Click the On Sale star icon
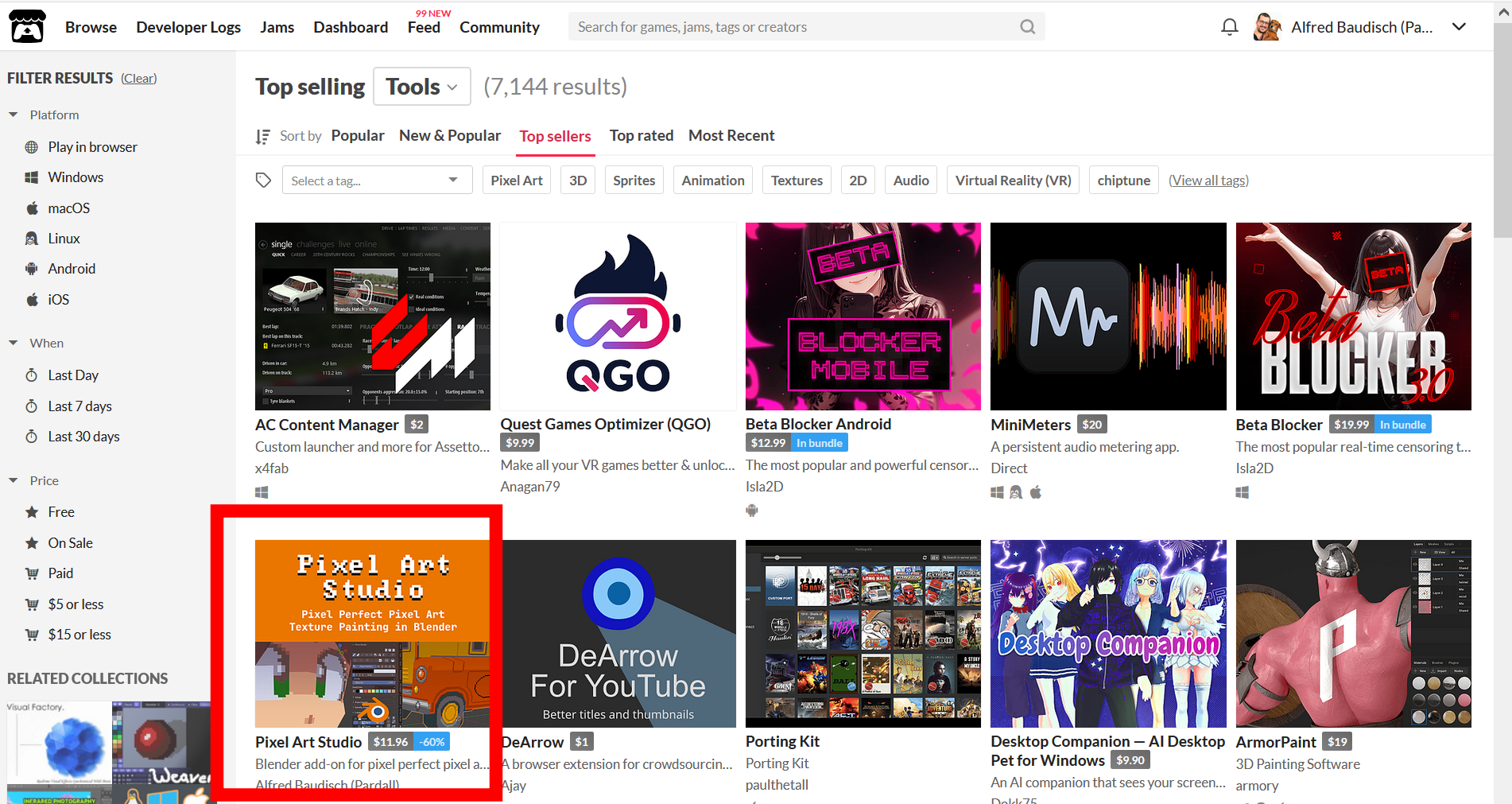This screenshot has width=1512, height=804. pyautogui.click(x=32, y=543)
